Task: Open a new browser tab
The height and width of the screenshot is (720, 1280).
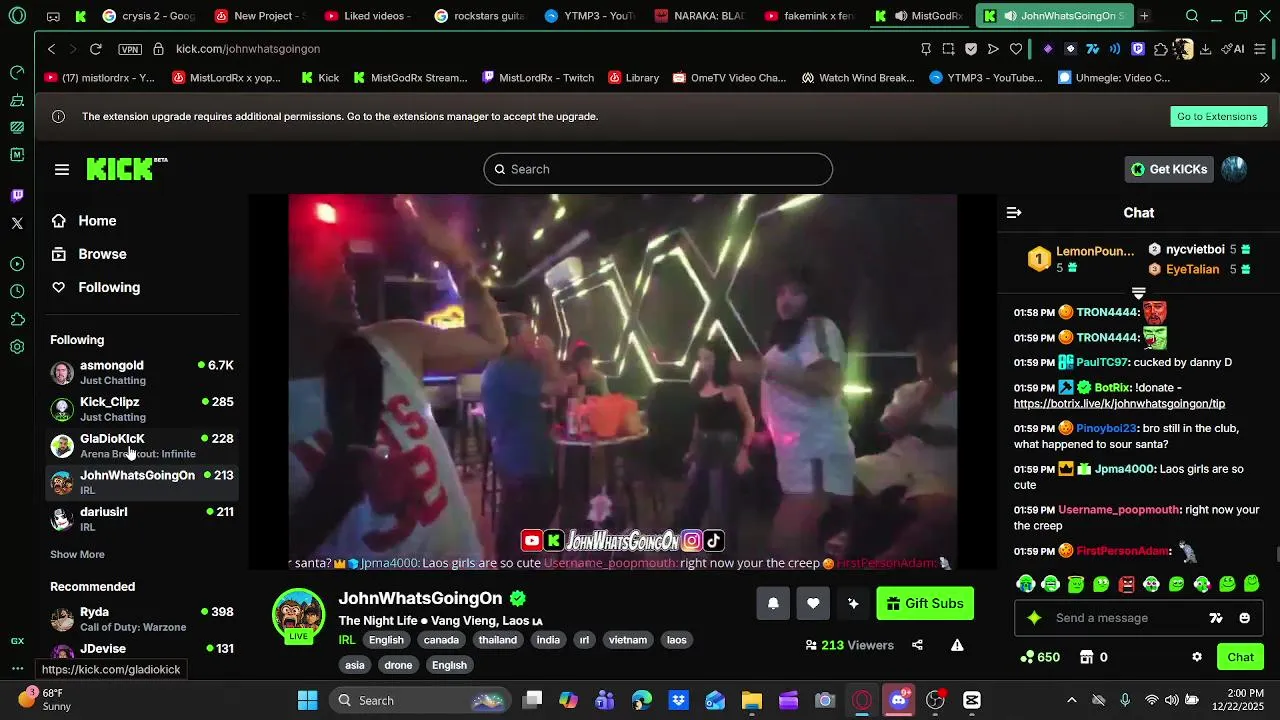Action: click(1144, 16)
